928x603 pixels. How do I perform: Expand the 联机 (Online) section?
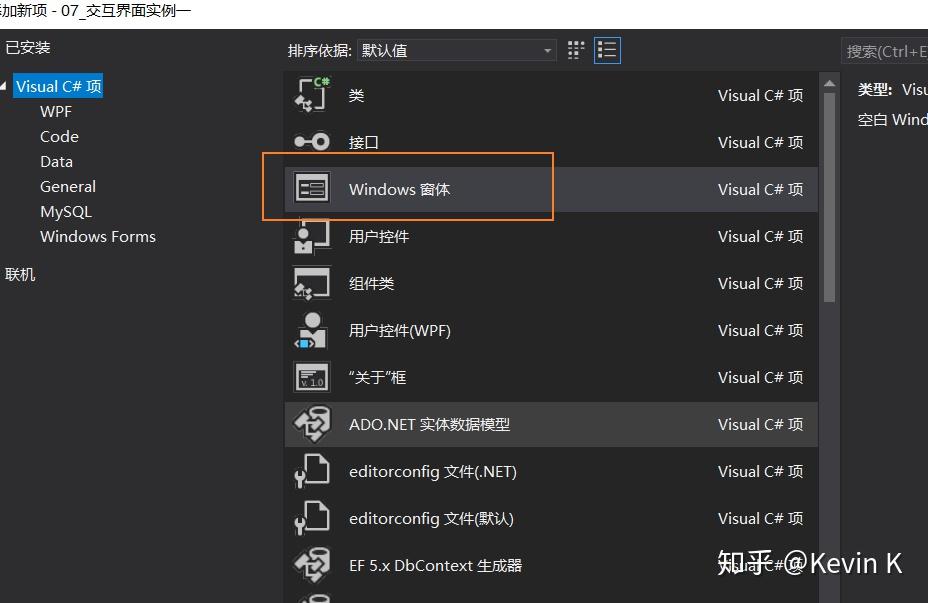tap(20, 274)
